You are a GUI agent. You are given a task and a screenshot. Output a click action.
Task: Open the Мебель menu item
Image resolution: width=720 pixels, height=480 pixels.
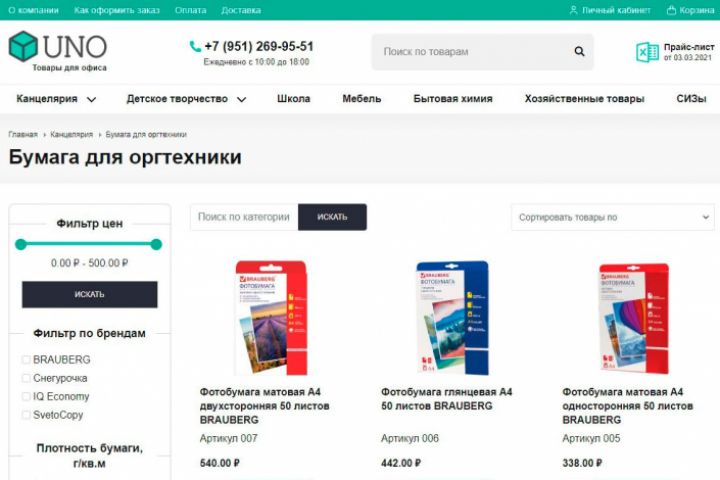(362, 99)
